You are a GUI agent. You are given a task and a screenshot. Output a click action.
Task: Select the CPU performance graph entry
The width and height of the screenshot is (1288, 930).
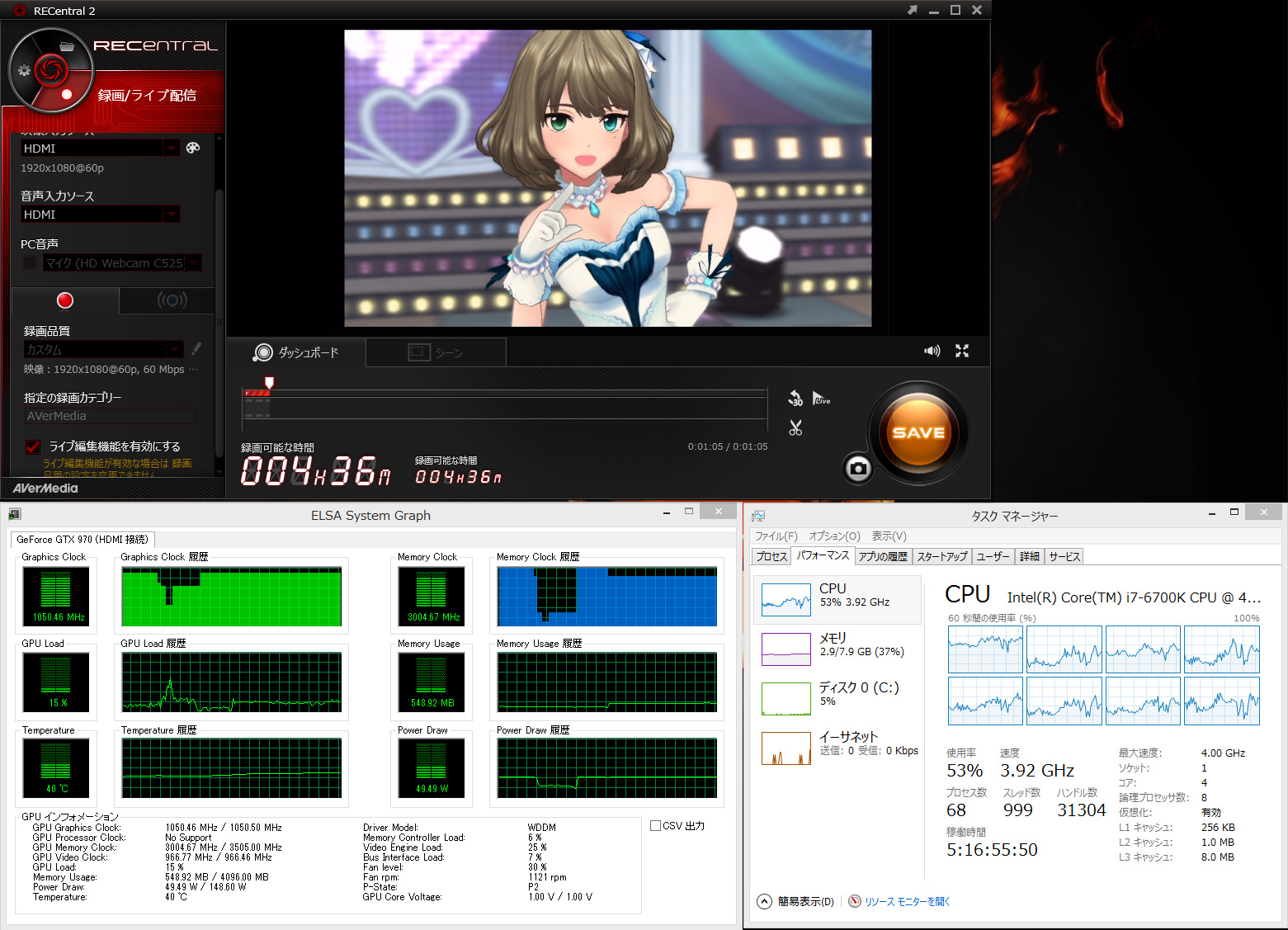pyautogui.click(x=837, y=600)
